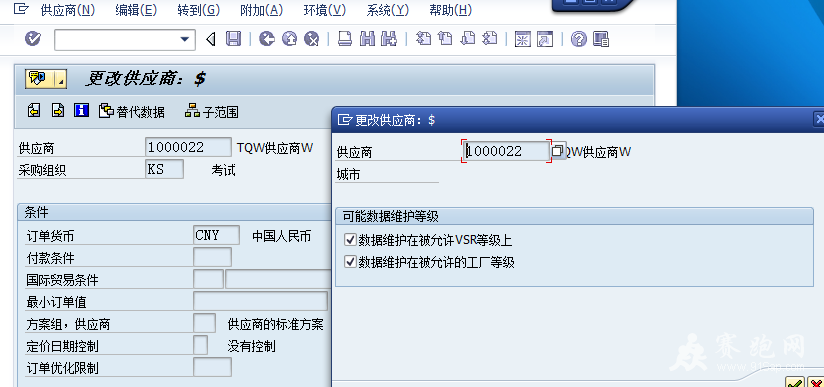This screenshot has height=387, width=824.
Task: Uncheck 数据维护在被允许的工厂等级 checkbox
Action: click(351, 261)
